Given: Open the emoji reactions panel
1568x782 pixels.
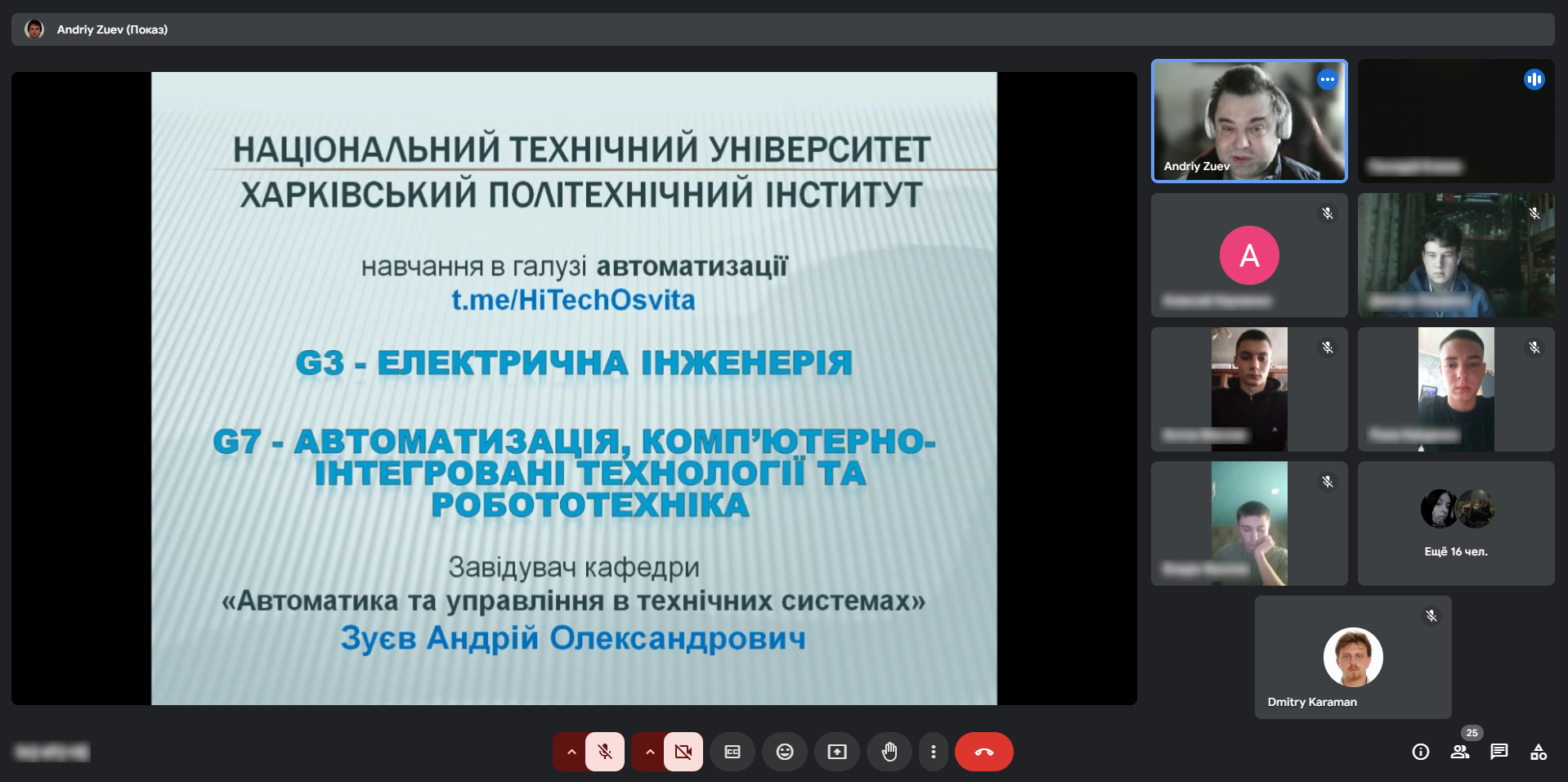Looking at the screenshot, I should point(785,752).
